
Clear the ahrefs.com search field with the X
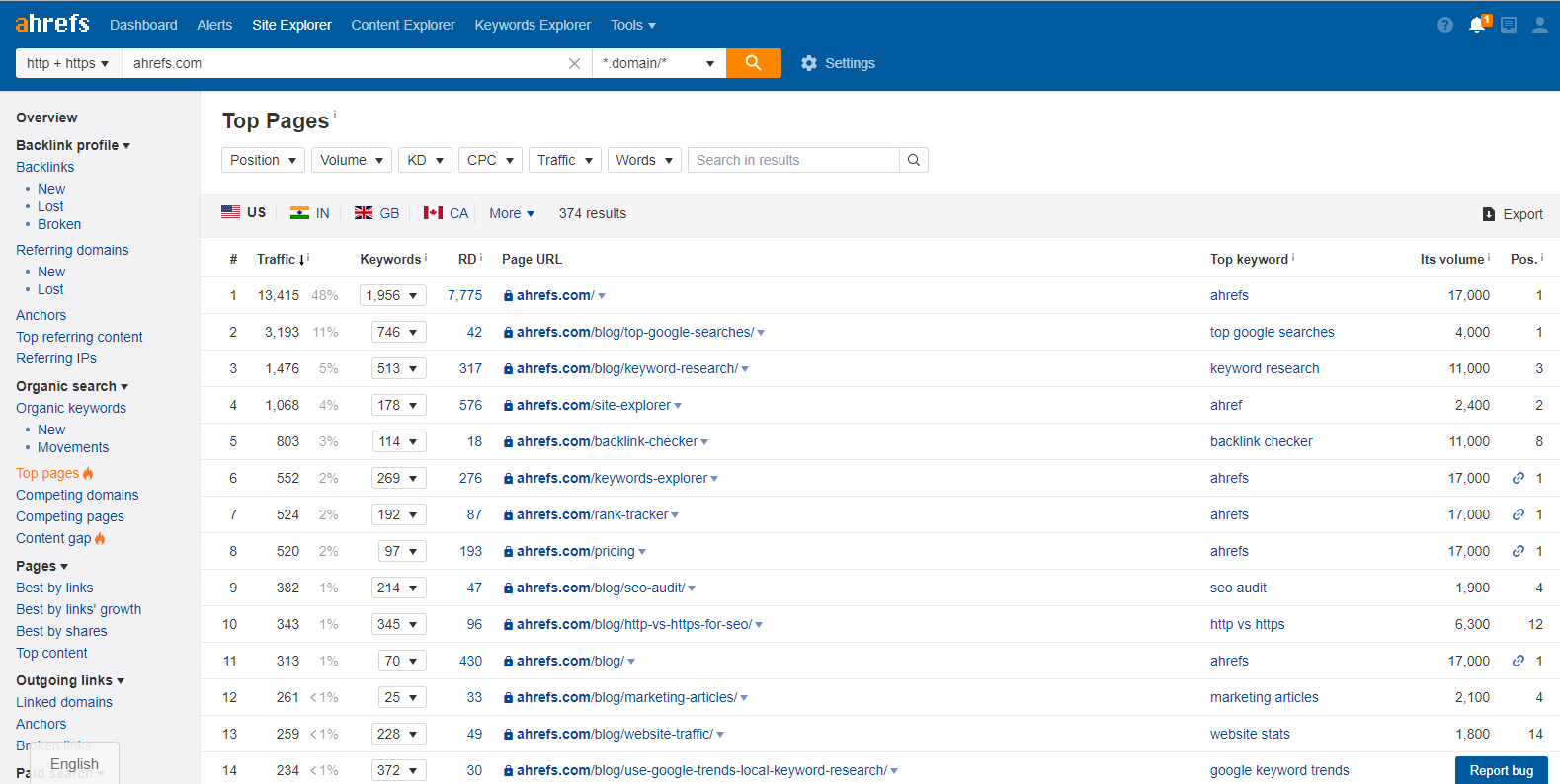tap(574, 63)
